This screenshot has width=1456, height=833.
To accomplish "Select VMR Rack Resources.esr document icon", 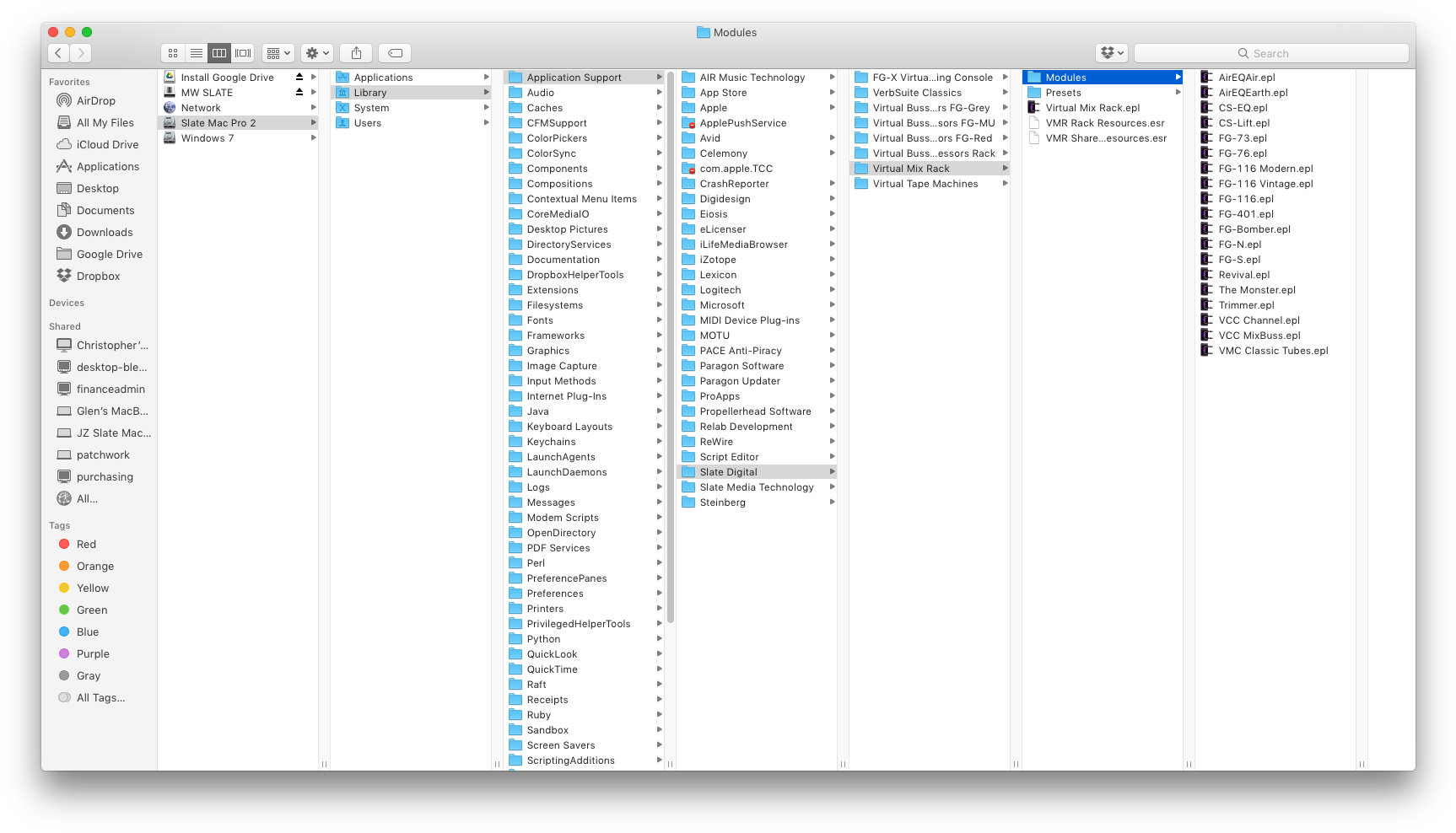I will (x=1034, y=122).
